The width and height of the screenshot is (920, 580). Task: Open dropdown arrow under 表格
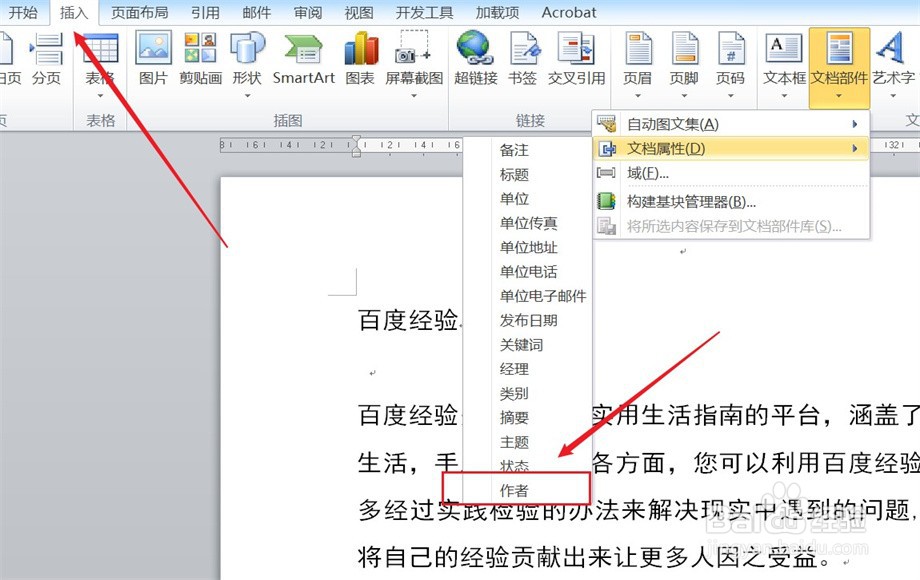click(x=100, y=96)
